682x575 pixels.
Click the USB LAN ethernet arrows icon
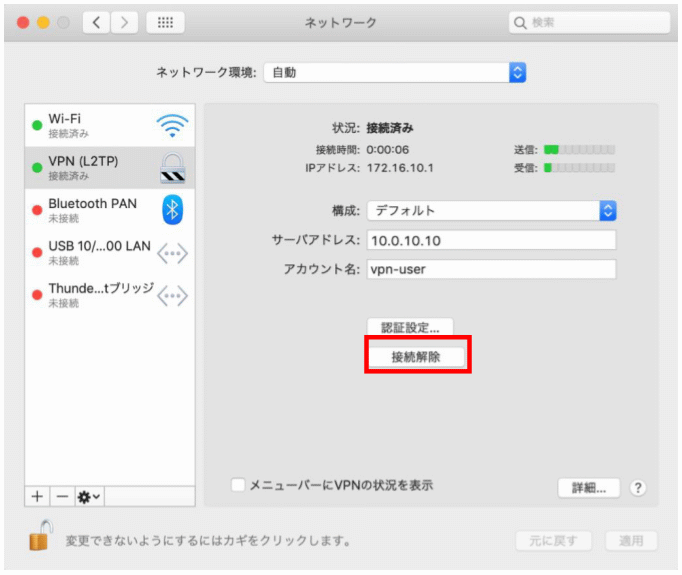pyautogui.click(x=172, y=252)
